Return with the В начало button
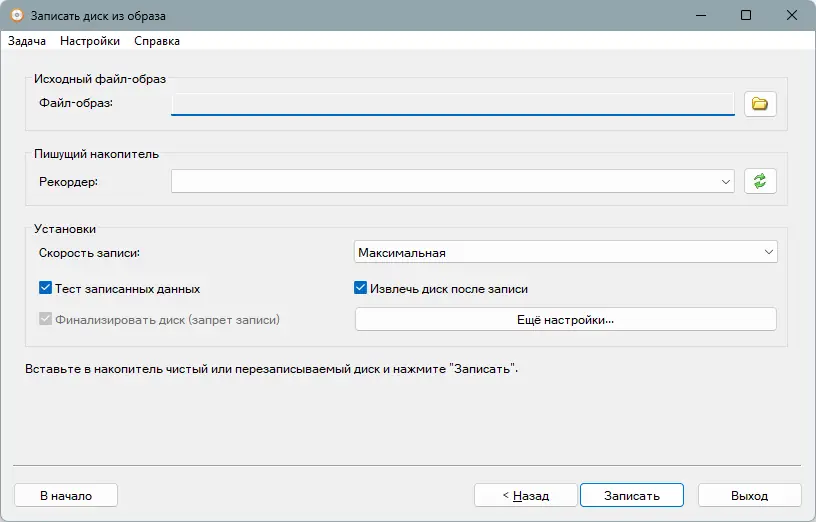The height and width of the screenshot is (522, 816). pyautogui.click(x=66, y=495)
